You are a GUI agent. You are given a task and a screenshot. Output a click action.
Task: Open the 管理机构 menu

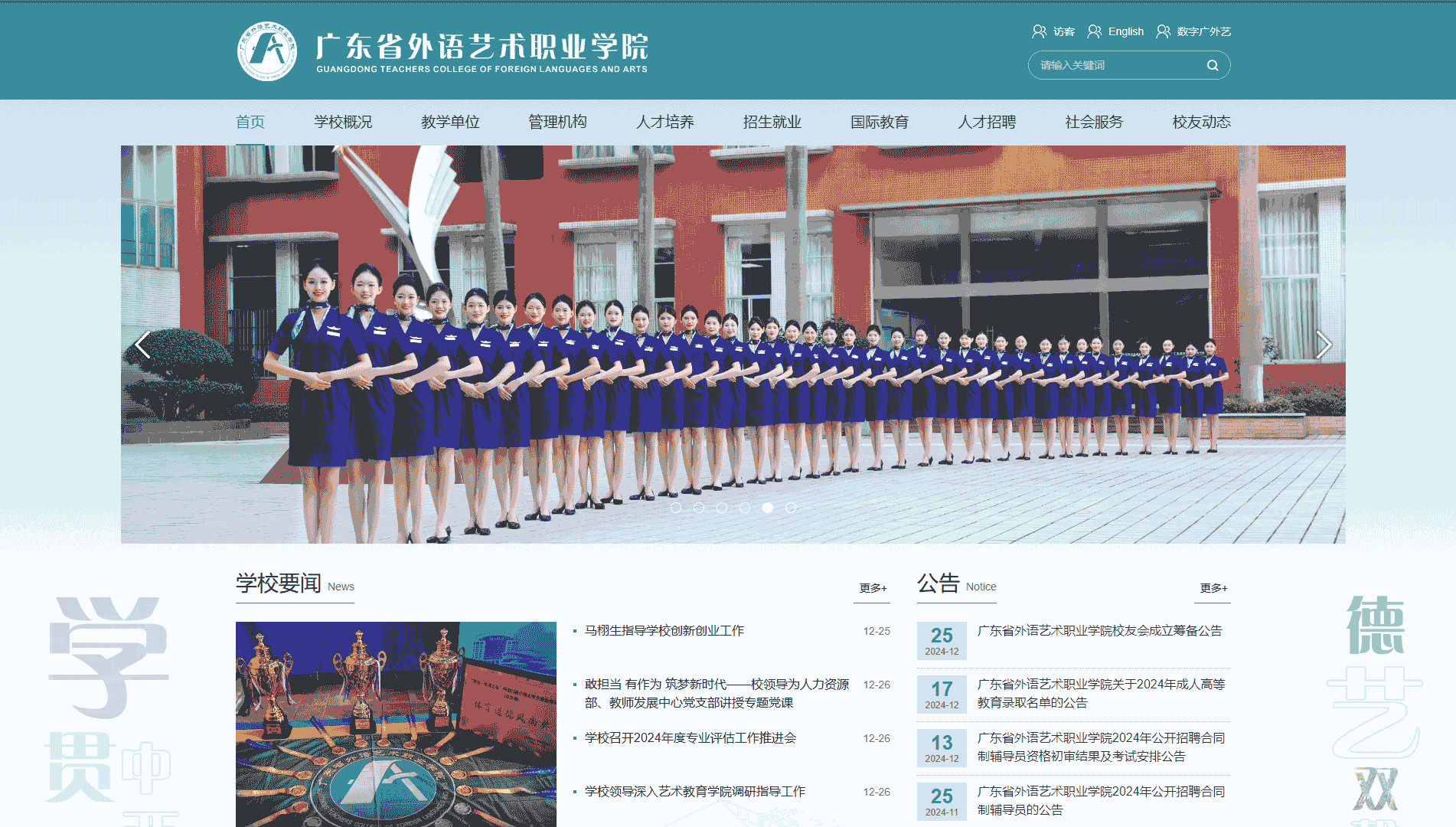tap(557, 122)
